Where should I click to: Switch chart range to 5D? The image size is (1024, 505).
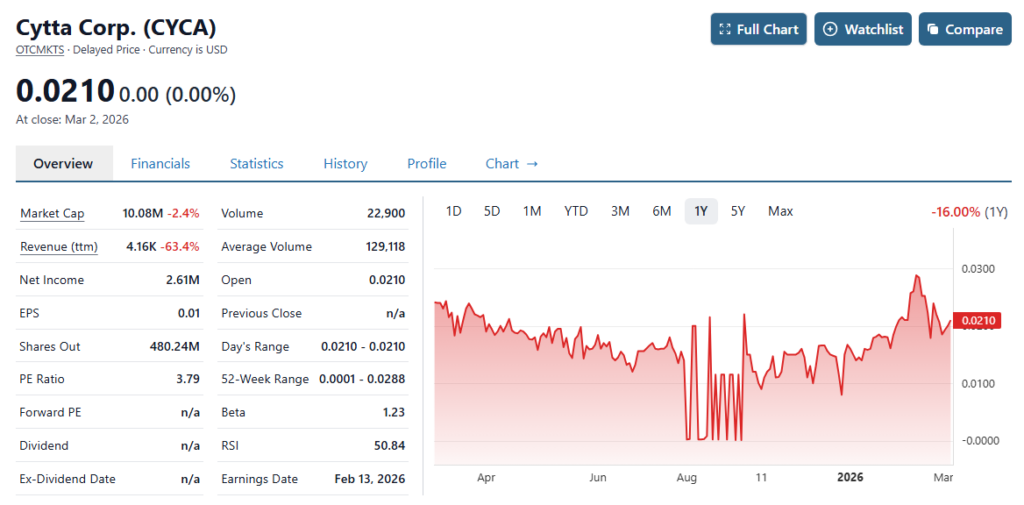click(x=491, y=211)
